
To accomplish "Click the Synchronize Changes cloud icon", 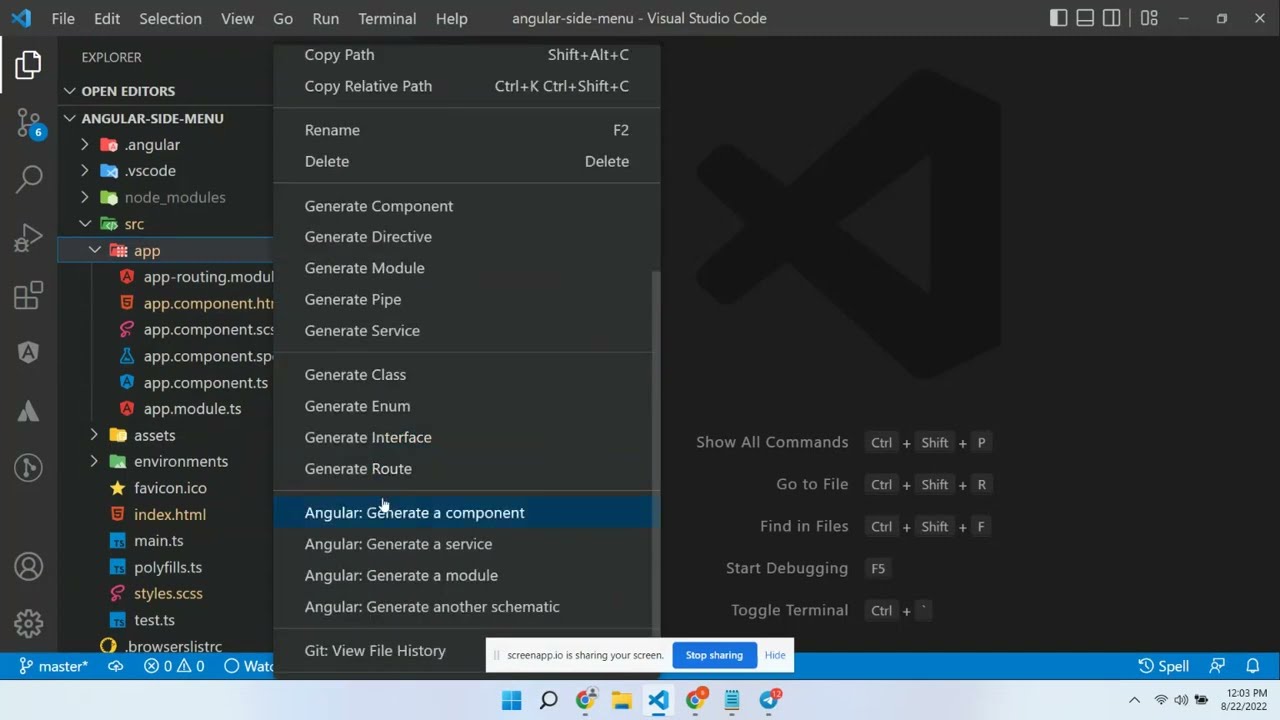I will (116, 666).
